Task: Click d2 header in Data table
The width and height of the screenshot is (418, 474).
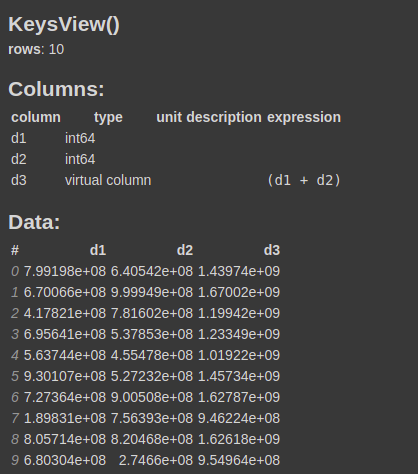Action: [x=185, y=250]
